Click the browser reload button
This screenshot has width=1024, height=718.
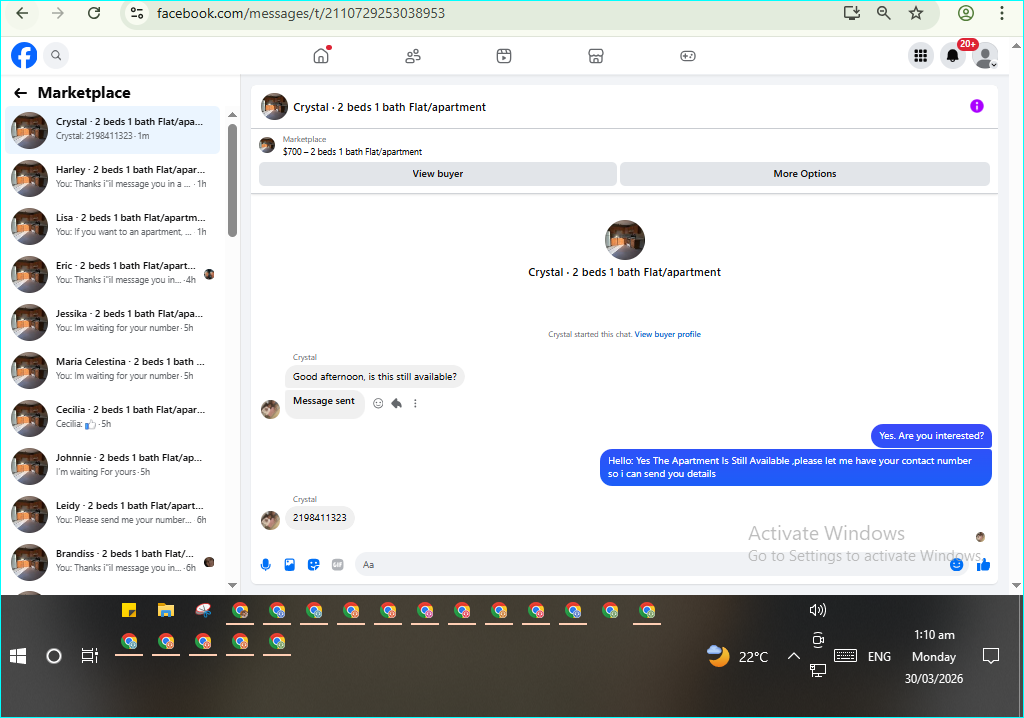pyautogui.click(x=94, y=13)
